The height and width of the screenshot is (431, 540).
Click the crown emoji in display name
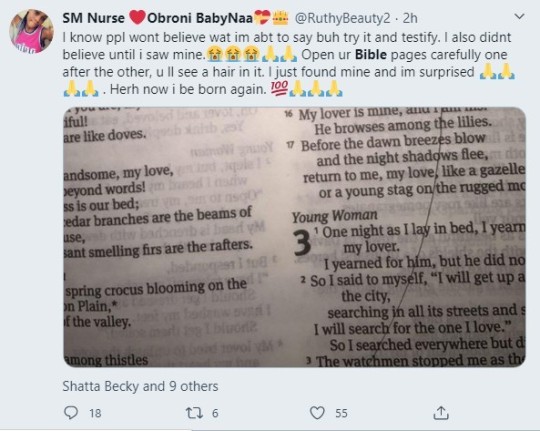(x=280, y=18)
